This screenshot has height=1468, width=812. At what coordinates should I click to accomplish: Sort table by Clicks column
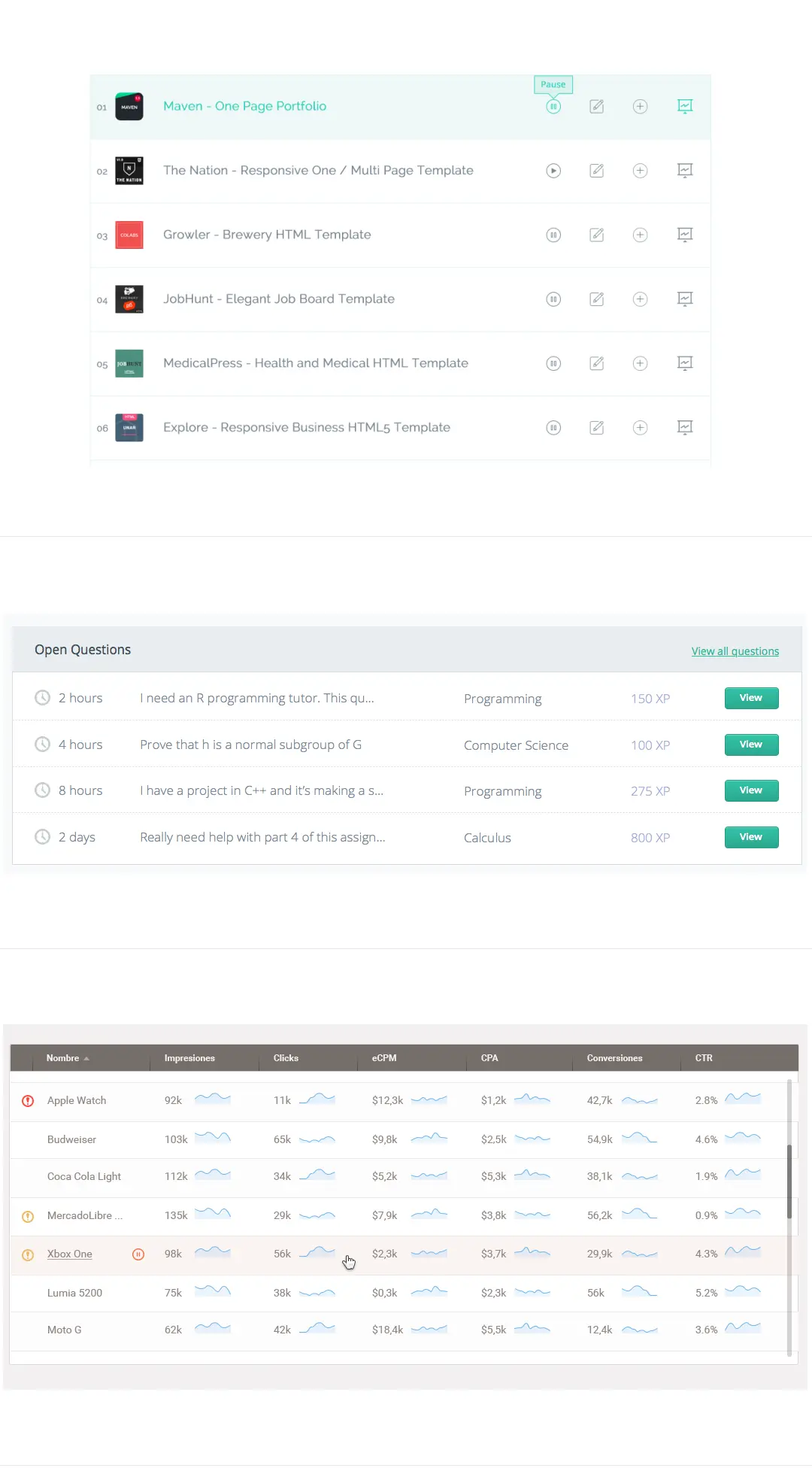pyautogui.click(x=286, y=1058)
